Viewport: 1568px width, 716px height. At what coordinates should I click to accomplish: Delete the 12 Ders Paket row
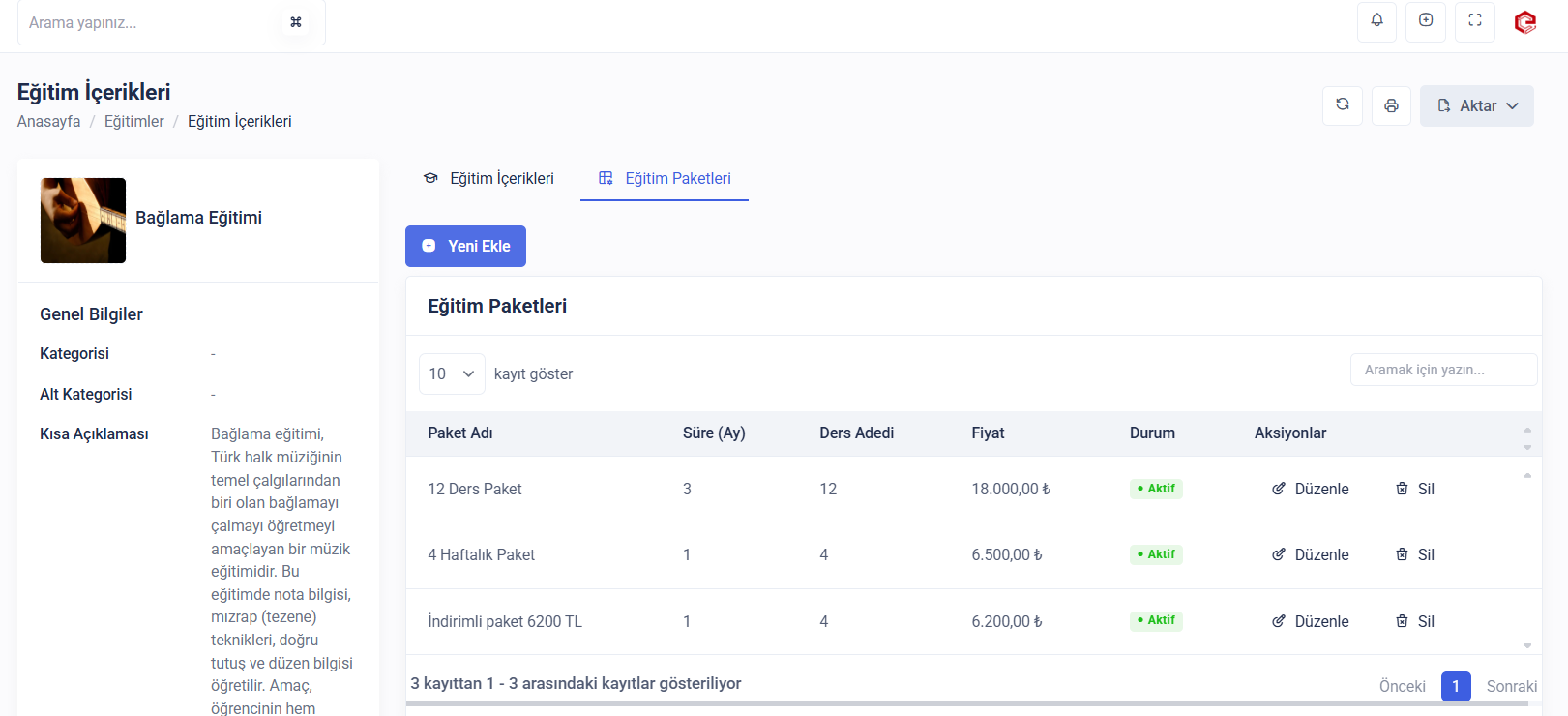tap(1415, 489)
